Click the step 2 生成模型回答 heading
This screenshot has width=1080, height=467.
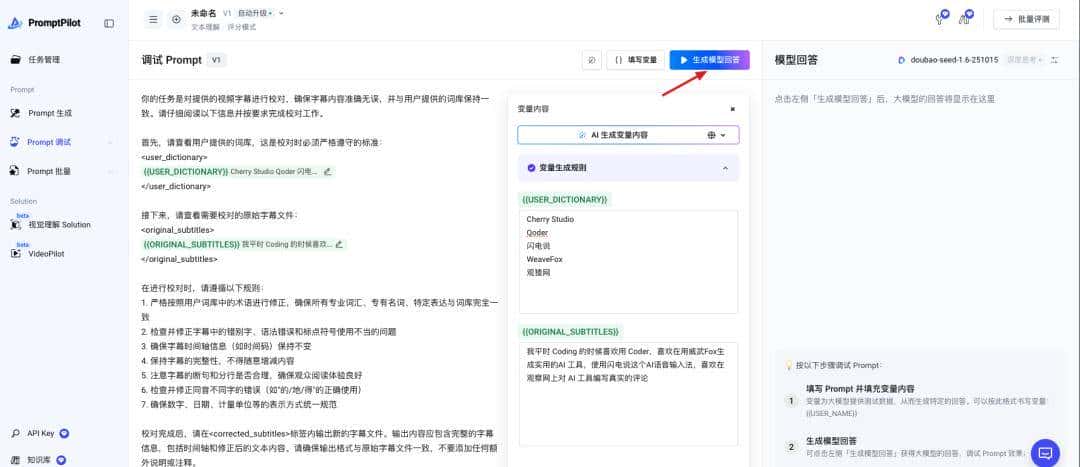831,440
